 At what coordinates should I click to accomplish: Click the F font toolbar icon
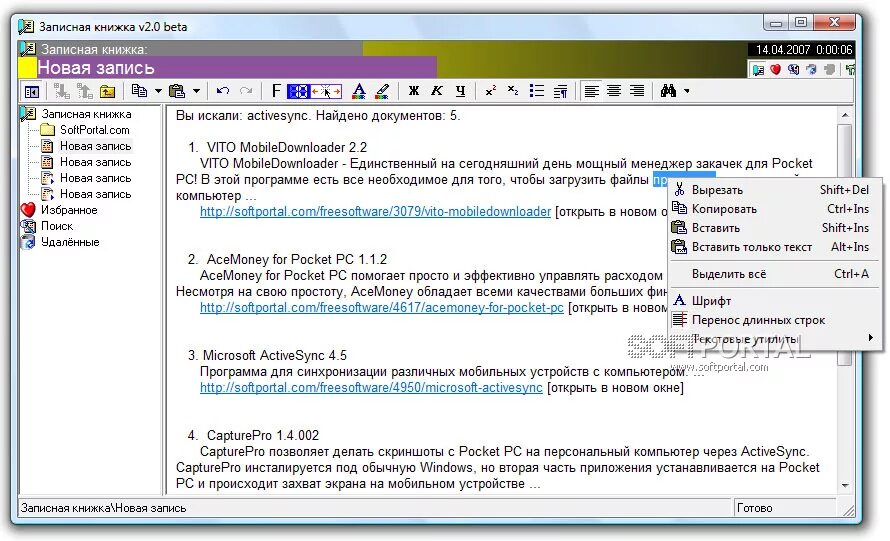coord(276,91)
